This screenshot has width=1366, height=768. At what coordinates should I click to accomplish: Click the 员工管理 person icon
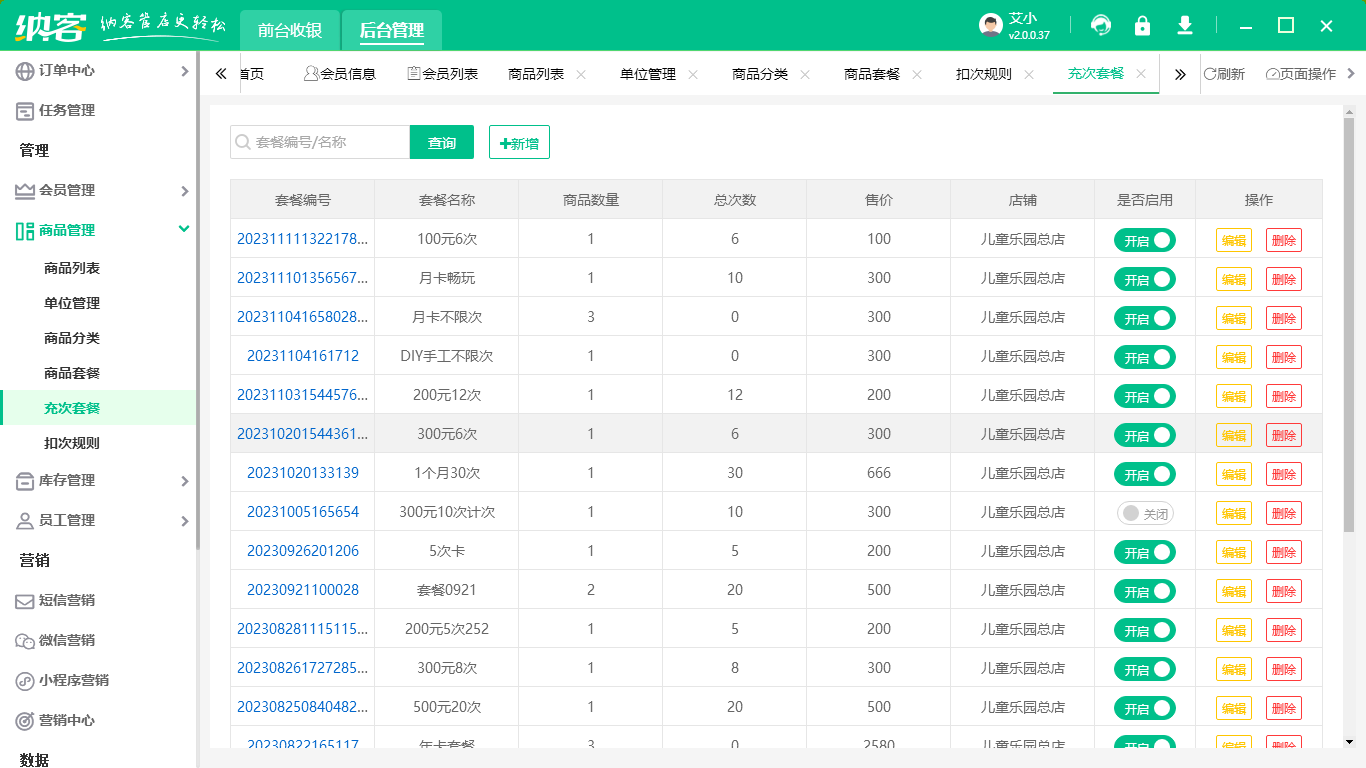click(24, 520)
